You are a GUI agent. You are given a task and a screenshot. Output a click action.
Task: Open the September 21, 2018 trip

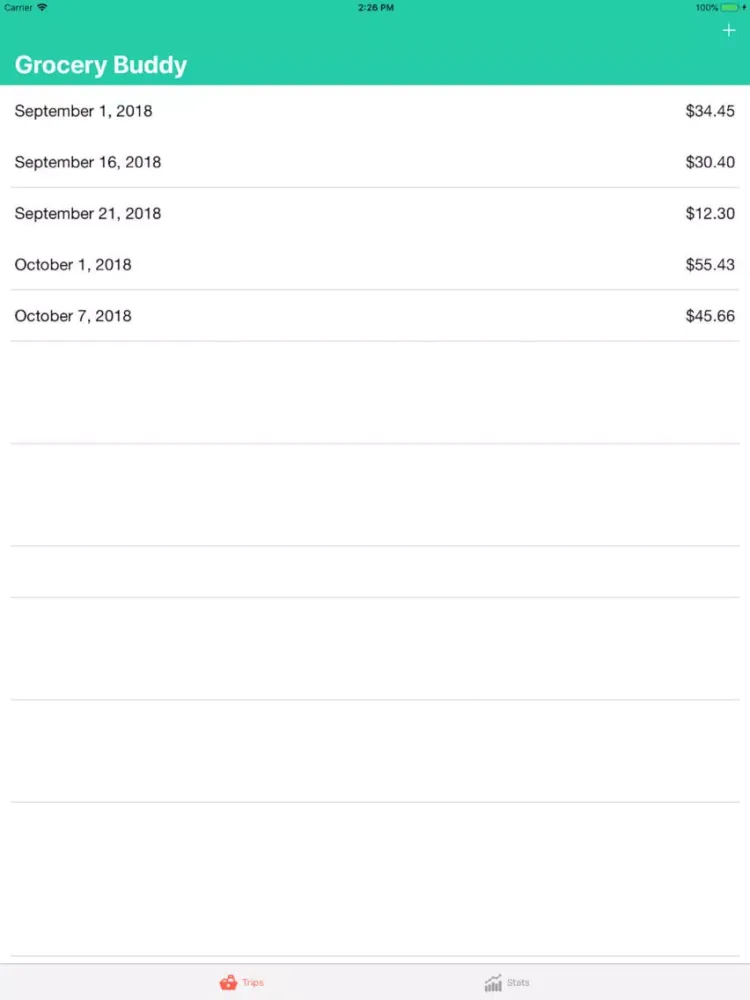[x=375, y=213]
